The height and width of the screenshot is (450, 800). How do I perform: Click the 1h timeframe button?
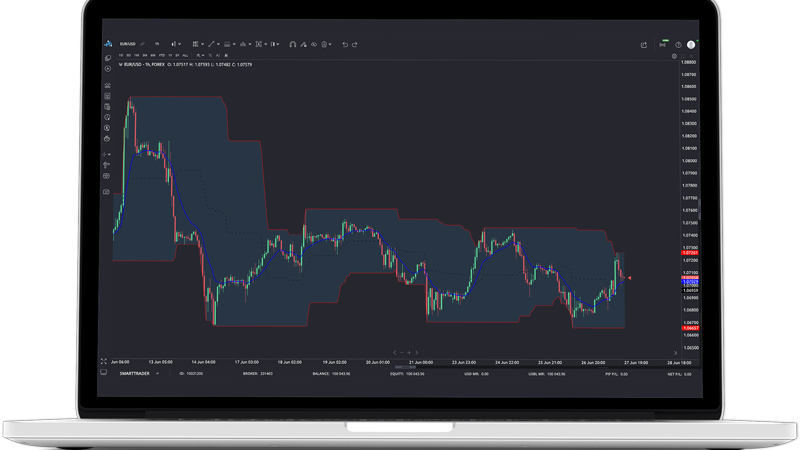[157, 44]
